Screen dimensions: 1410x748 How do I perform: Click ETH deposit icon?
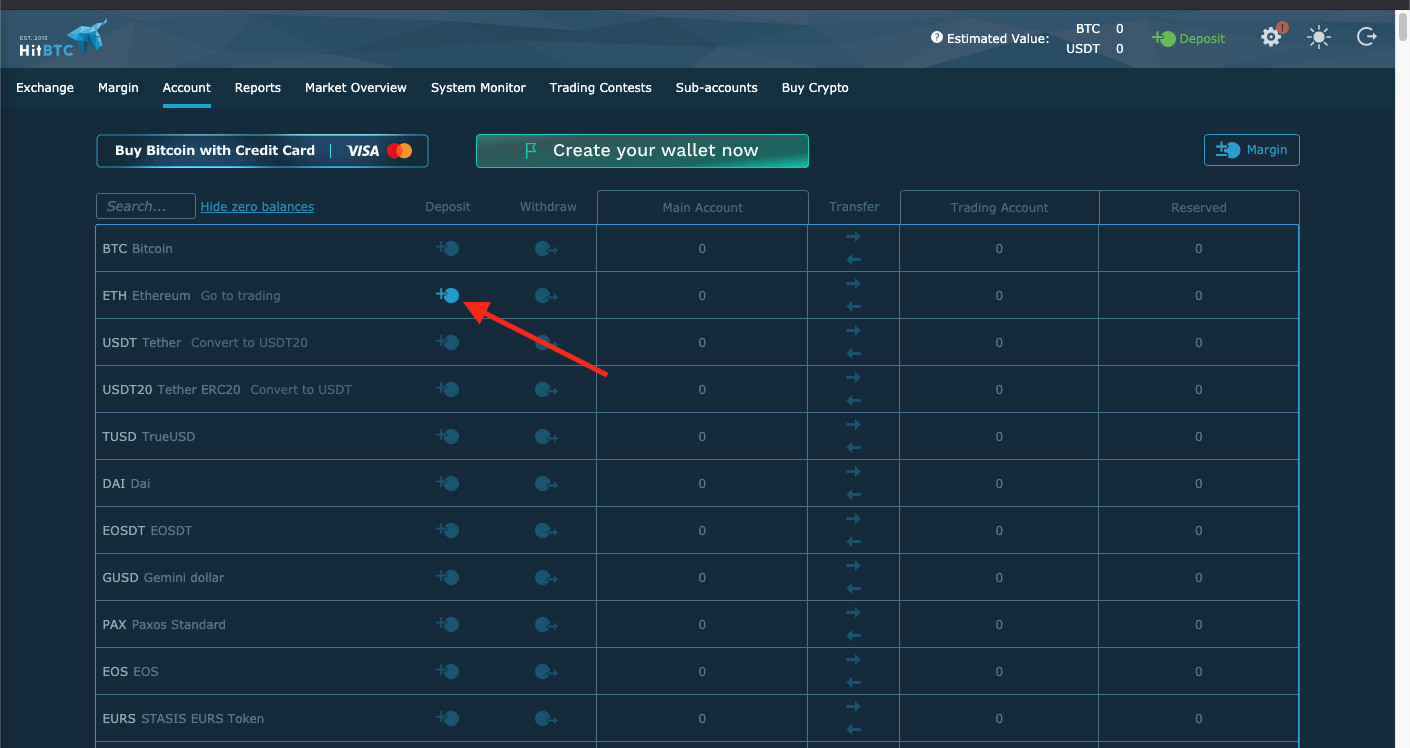[447, 295]
